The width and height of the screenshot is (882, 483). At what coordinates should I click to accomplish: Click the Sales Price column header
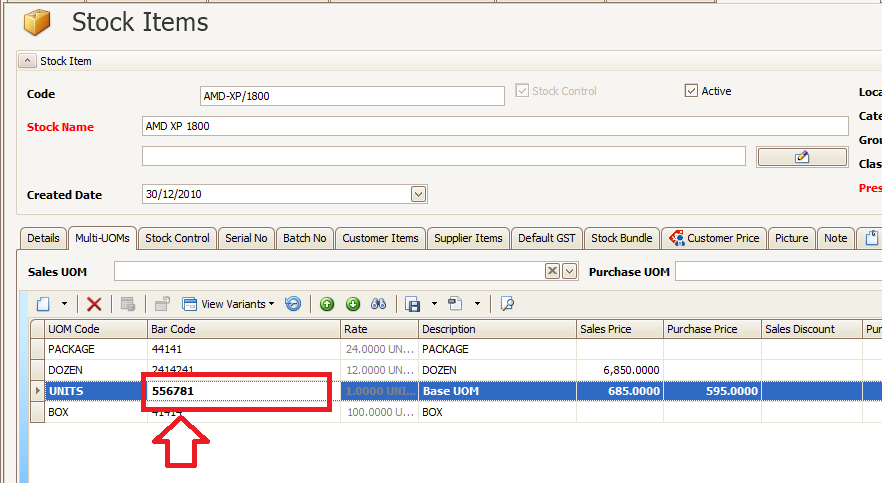[620, 329]
